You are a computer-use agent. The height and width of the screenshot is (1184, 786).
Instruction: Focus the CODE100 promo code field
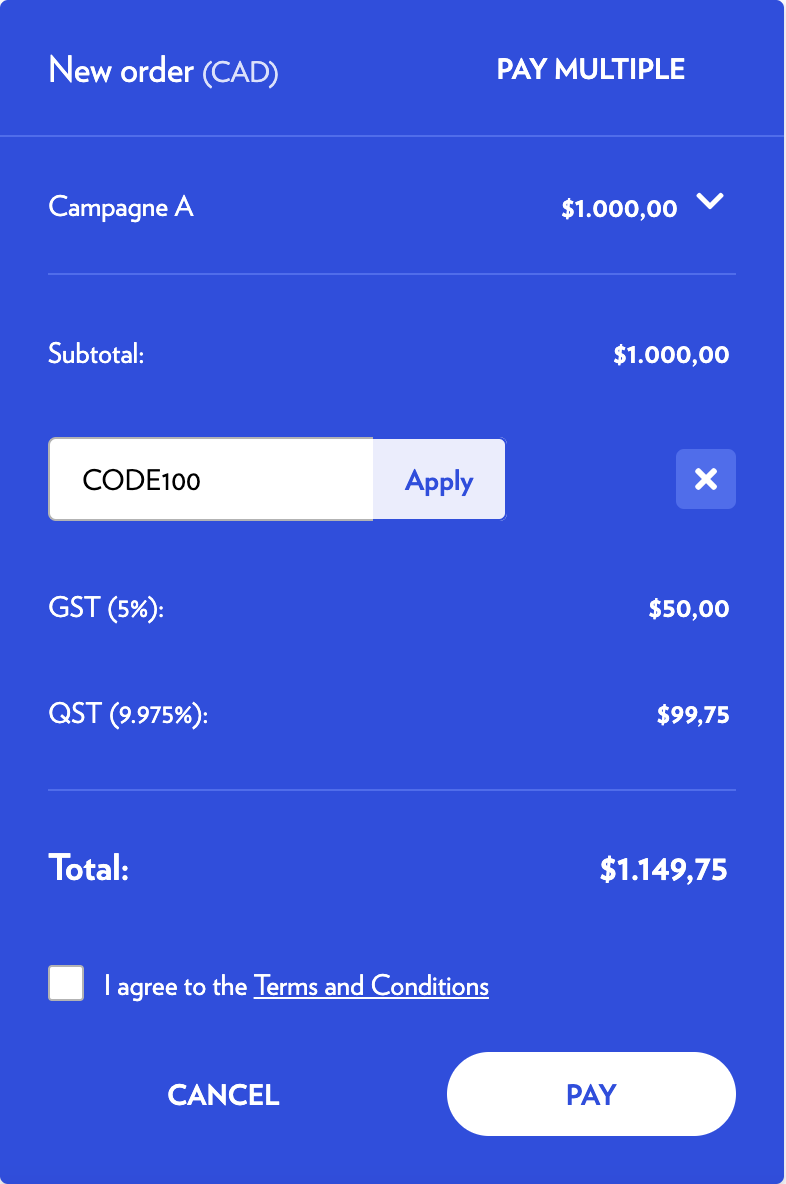coord(211,481)
